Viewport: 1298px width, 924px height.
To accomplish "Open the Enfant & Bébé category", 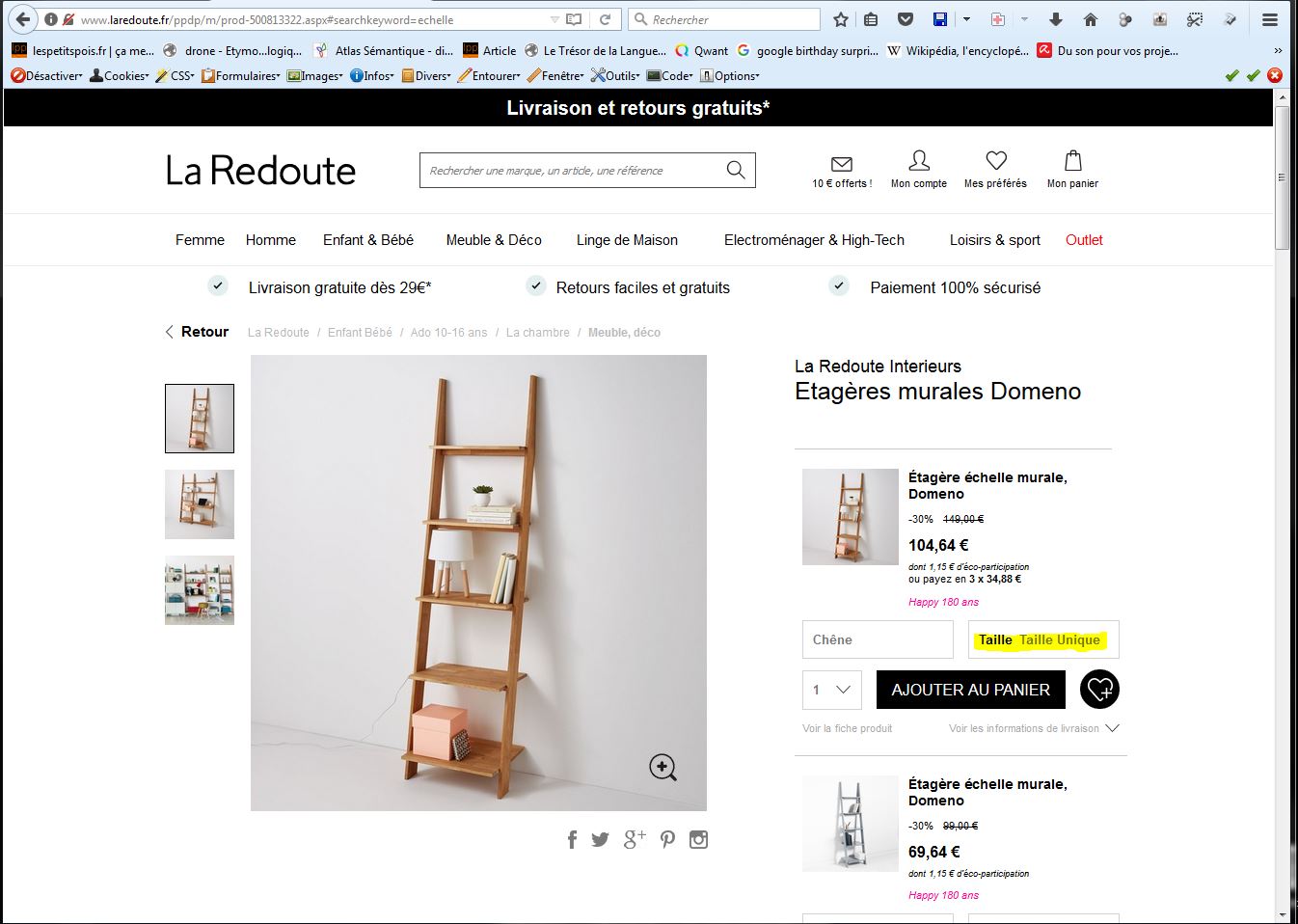I will click(x=368, y=240).
